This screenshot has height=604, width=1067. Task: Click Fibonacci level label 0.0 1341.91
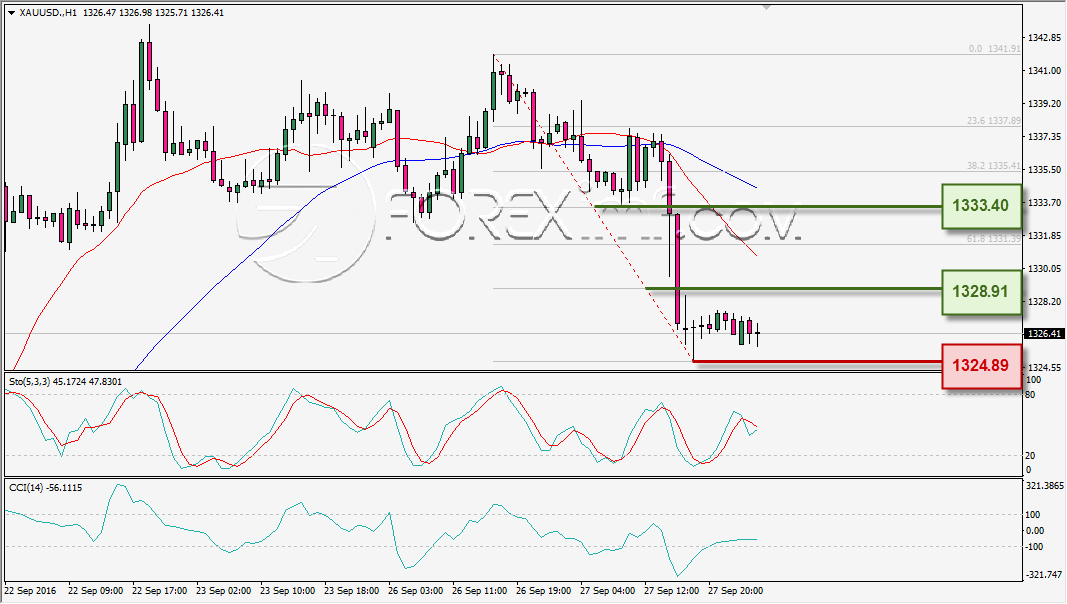pyautogui.click(x=994, y=49)
